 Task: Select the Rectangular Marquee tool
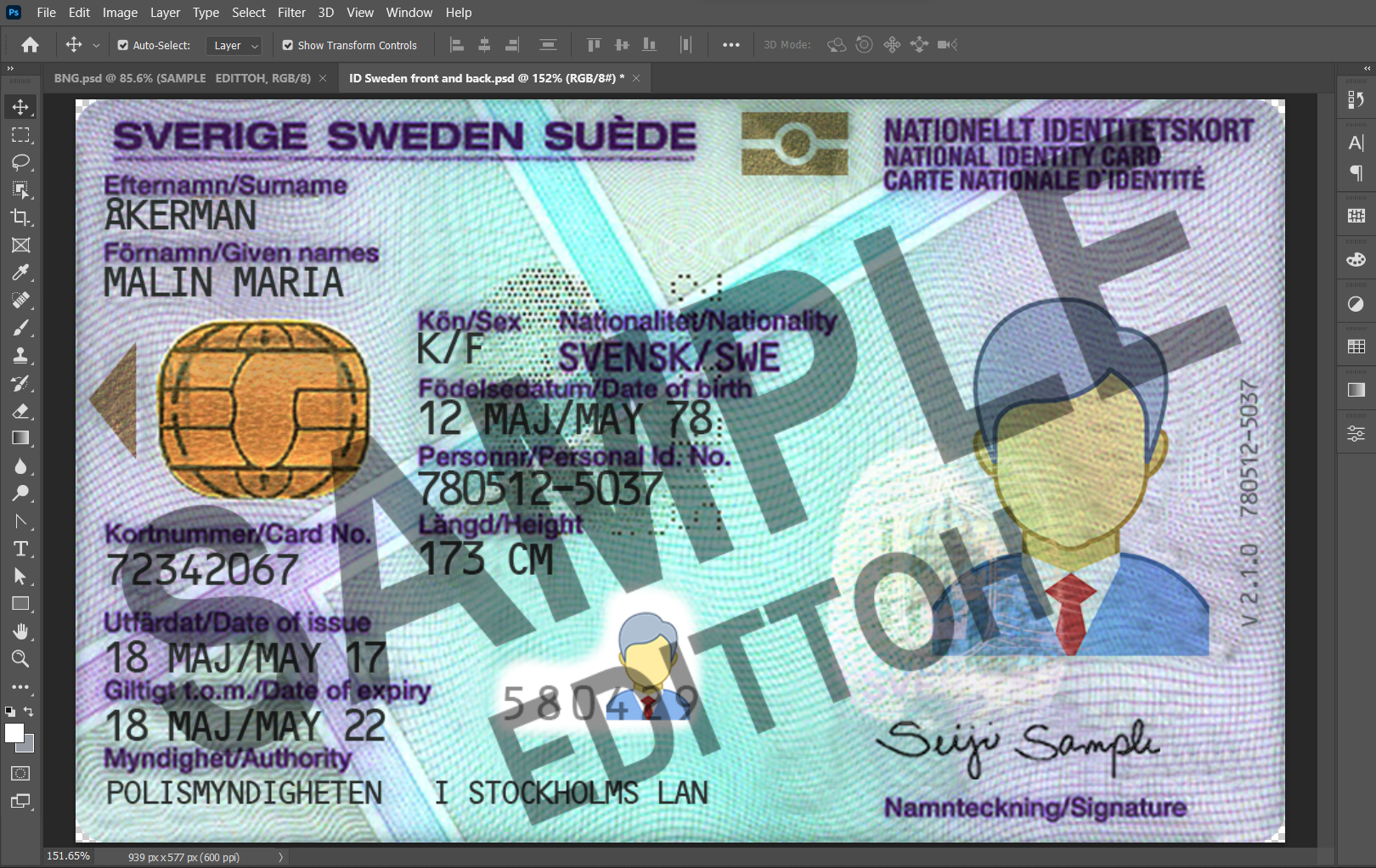click(x=20, y=135)
